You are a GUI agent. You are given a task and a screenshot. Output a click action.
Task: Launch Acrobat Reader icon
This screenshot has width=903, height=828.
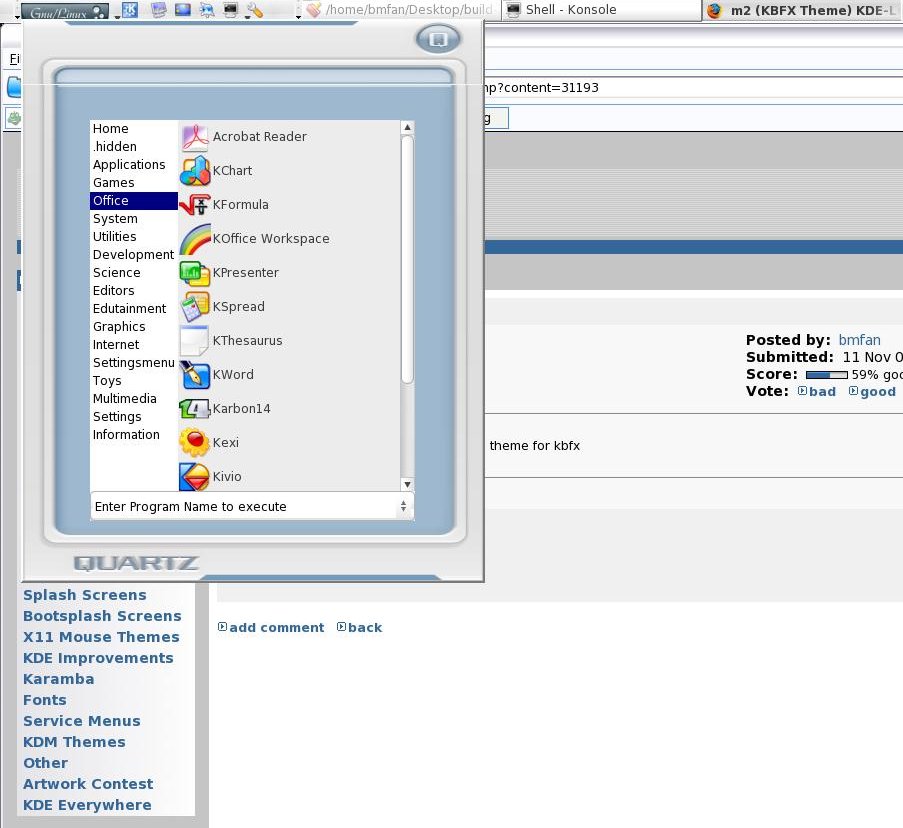click(195, 137)
